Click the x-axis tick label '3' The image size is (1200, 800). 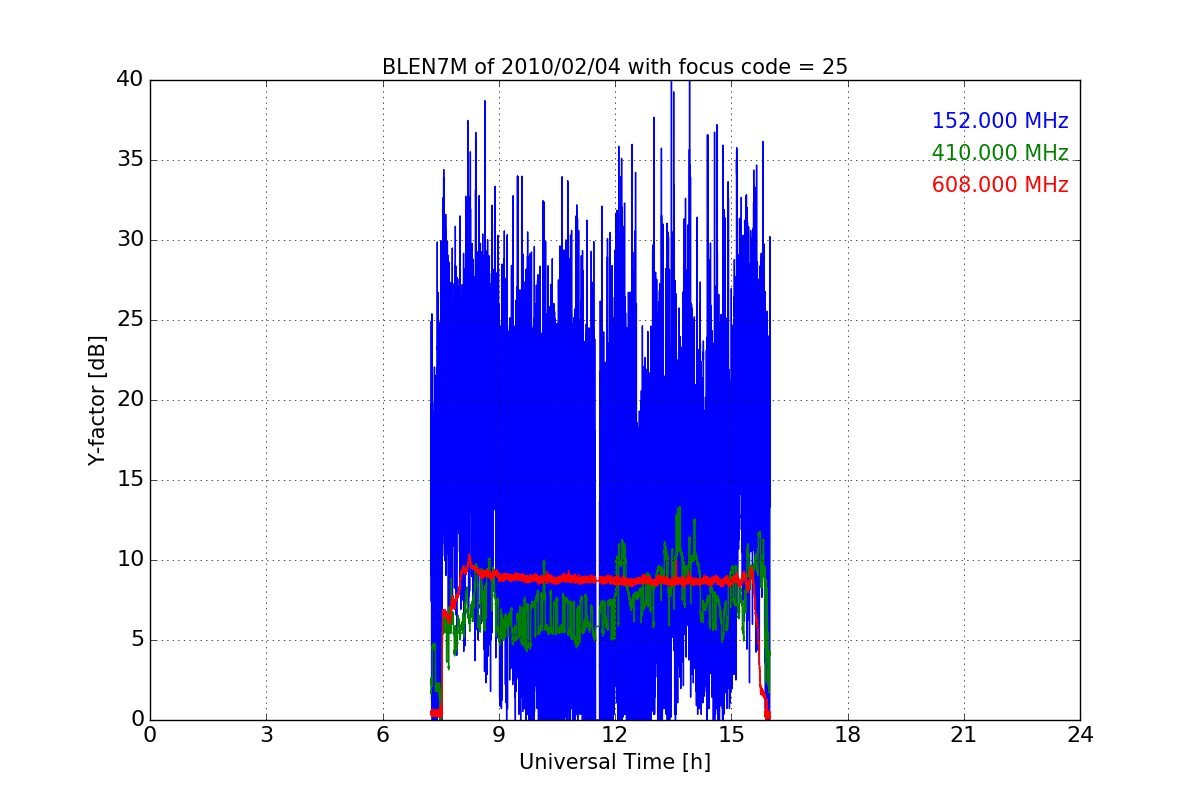pos(266,735)
